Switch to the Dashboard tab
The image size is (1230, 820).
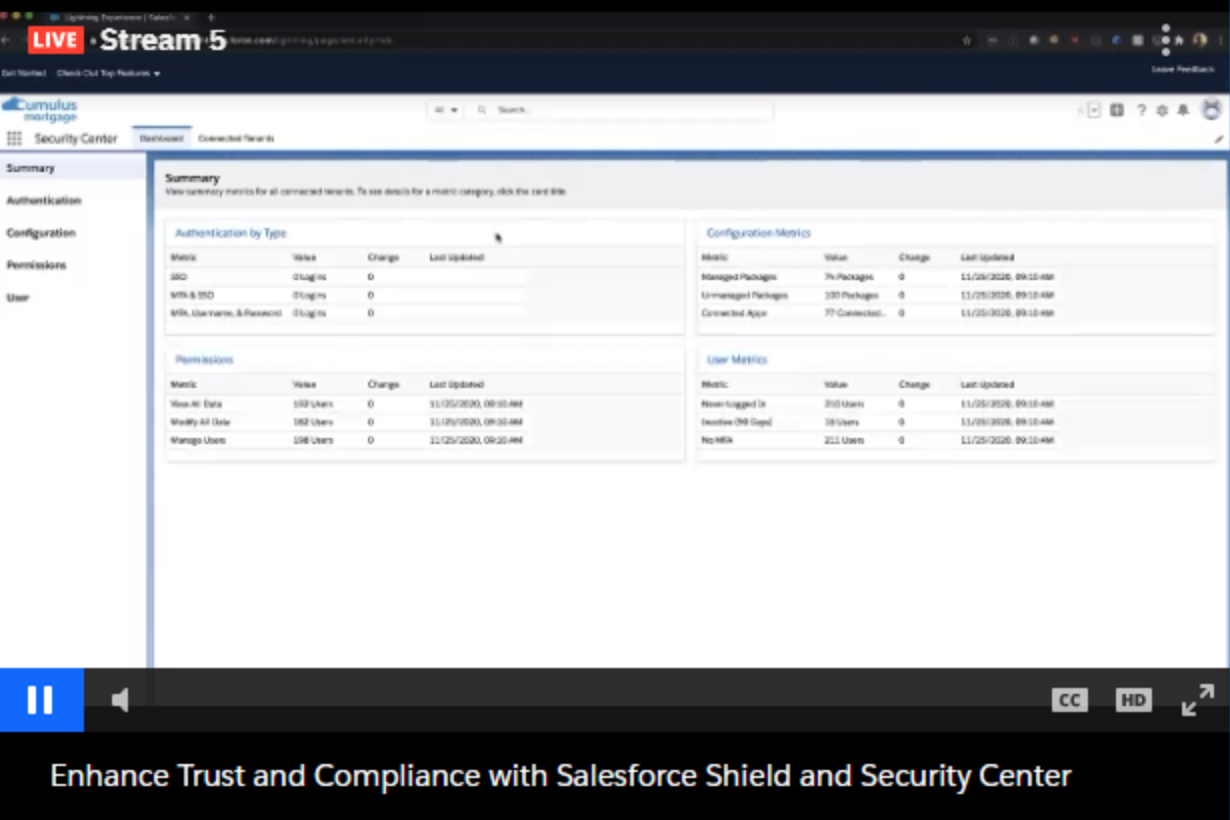tap(161, 139)
